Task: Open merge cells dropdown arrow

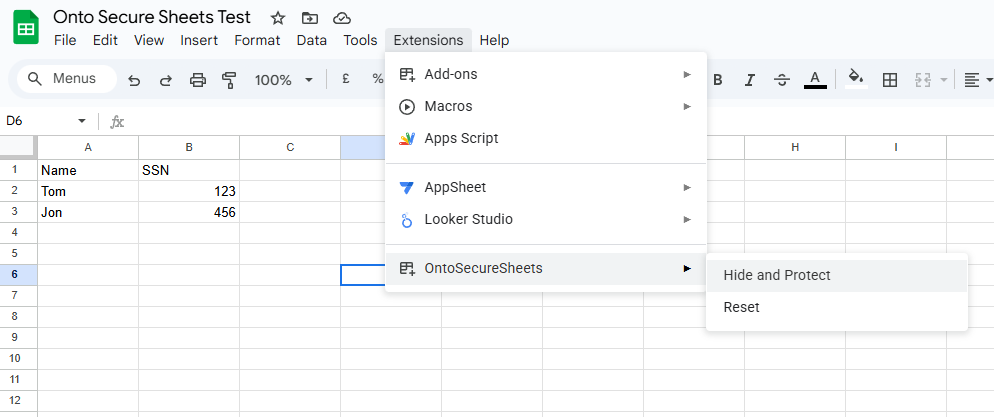Action: [943, 80]
